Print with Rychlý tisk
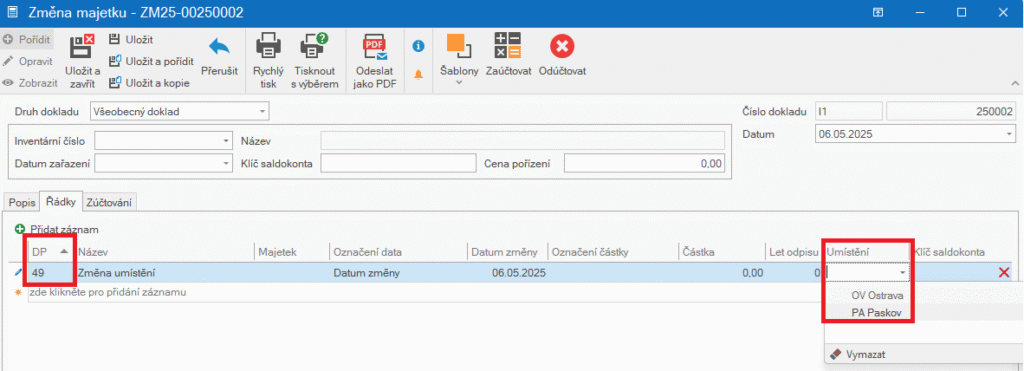This screenshot has height=371, width=1024. tap(268, 61)
